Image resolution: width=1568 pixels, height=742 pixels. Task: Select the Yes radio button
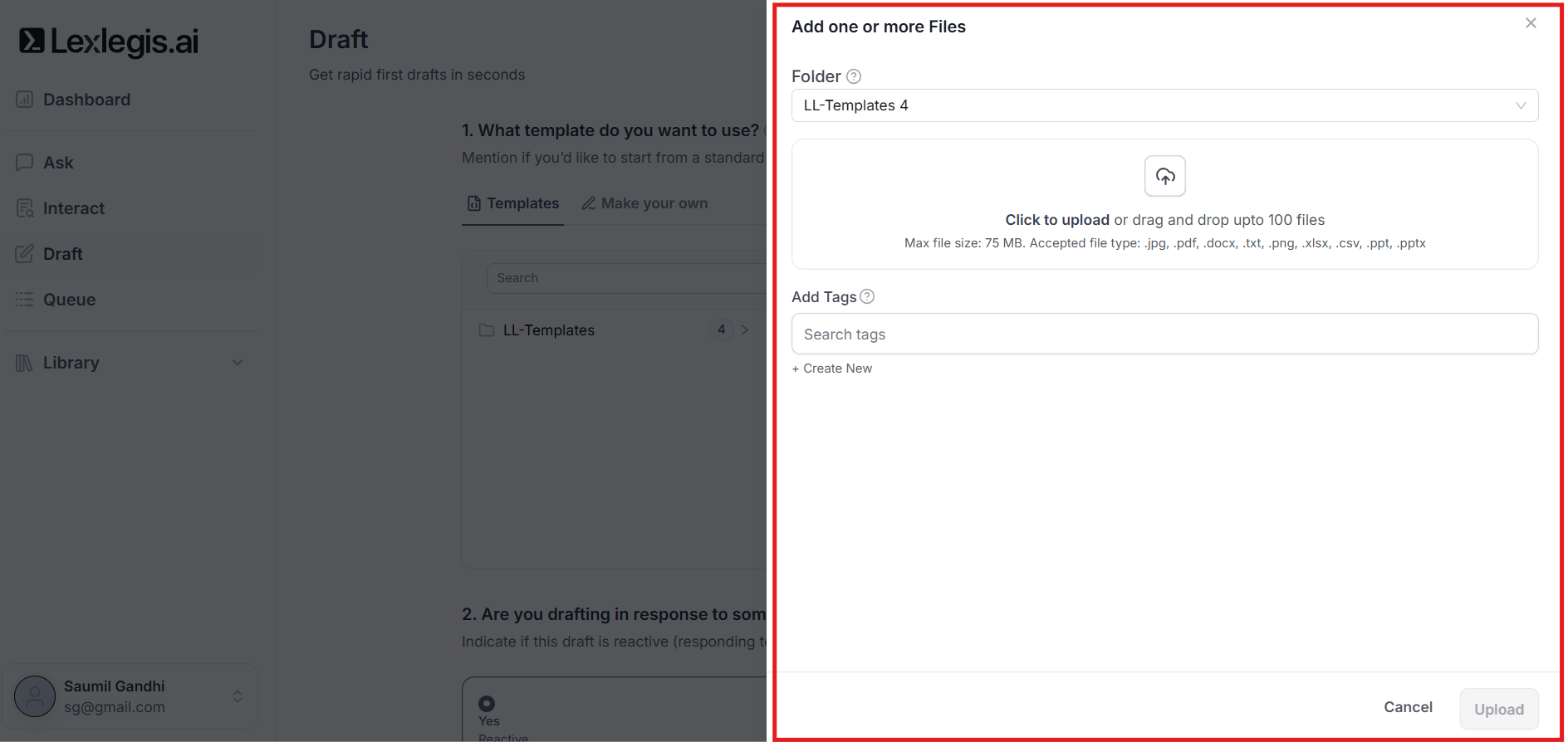[x=487, y=703]
